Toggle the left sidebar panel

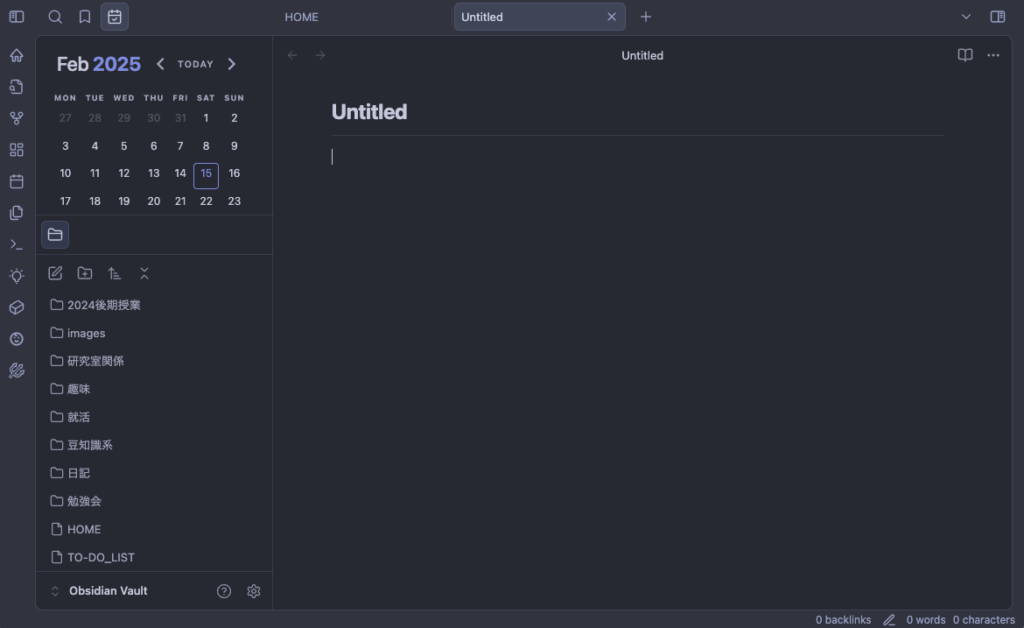tap(17, 17)
